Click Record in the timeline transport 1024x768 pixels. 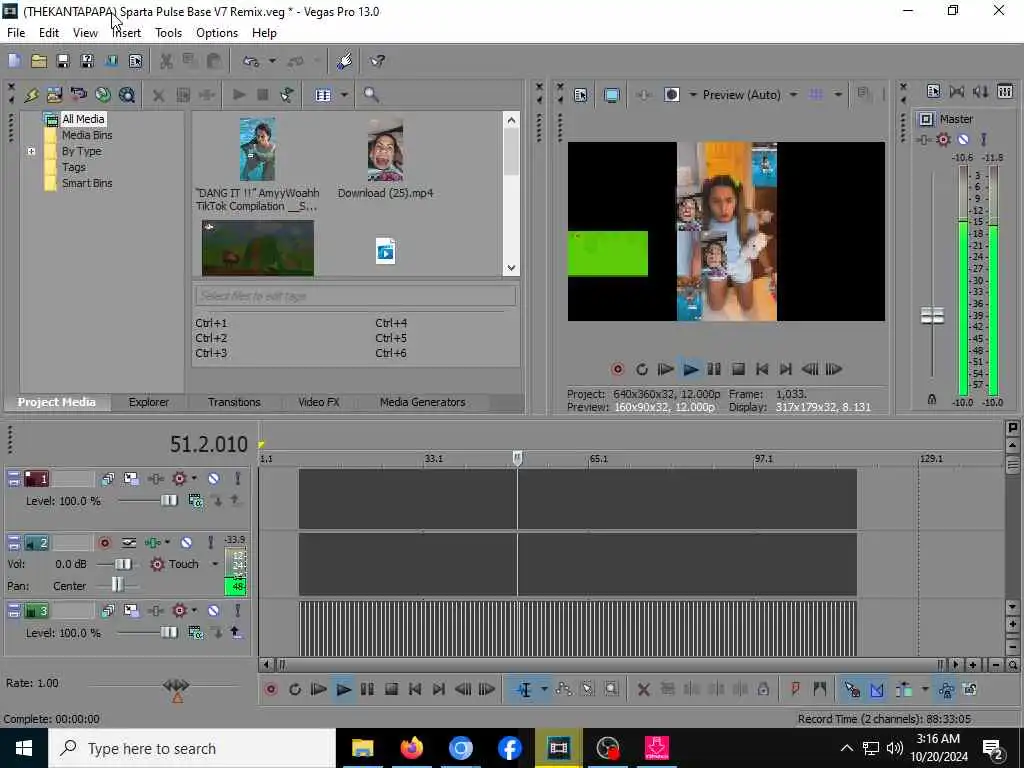click(x=271, y=689)
